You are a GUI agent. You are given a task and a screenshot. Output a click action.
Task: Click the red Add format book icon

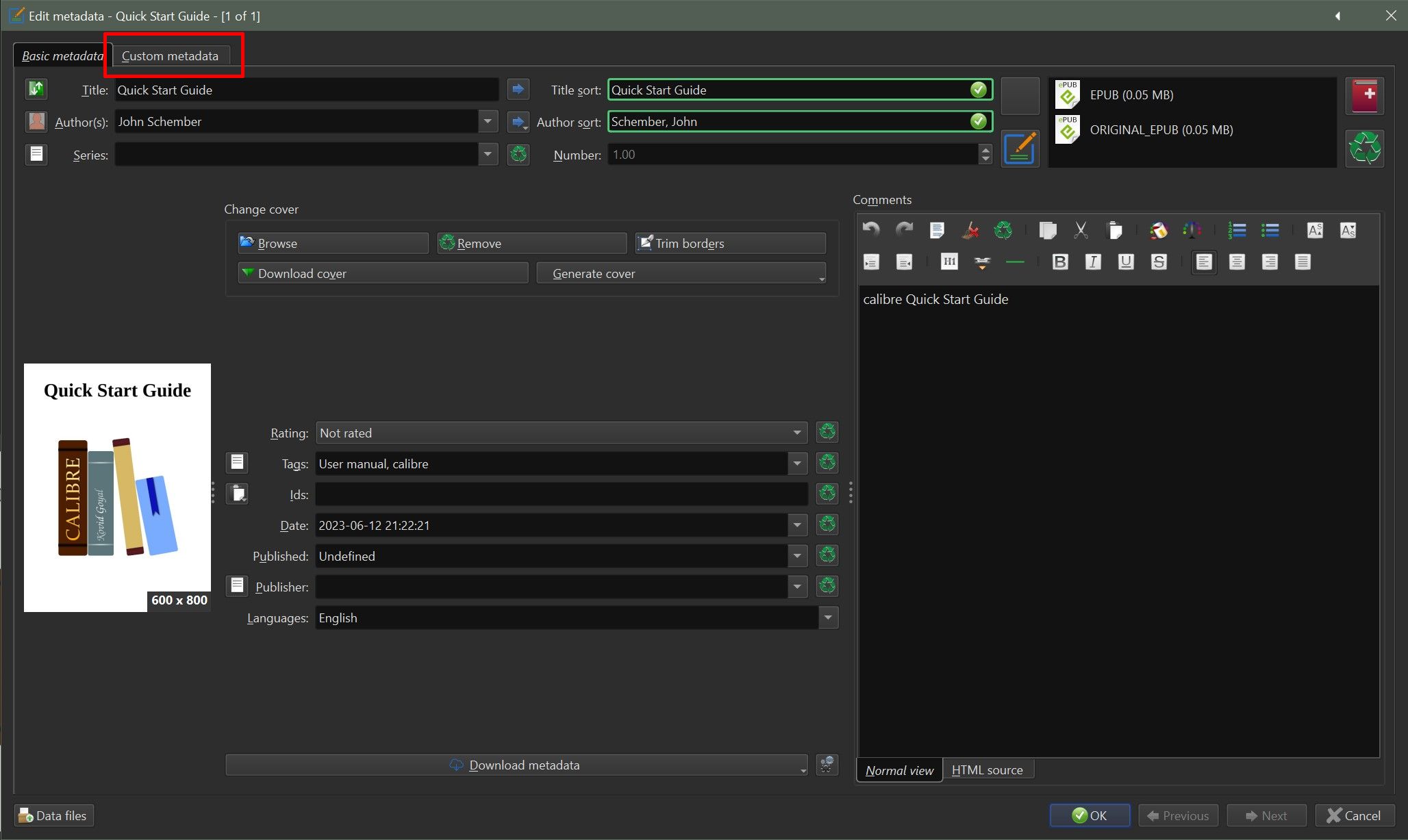1364,95
